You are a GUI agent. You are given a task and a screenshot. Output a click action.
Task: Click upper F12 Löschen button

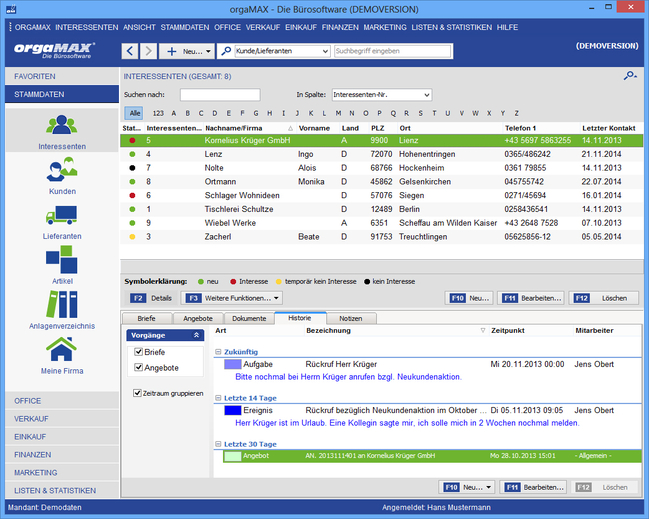604,298
